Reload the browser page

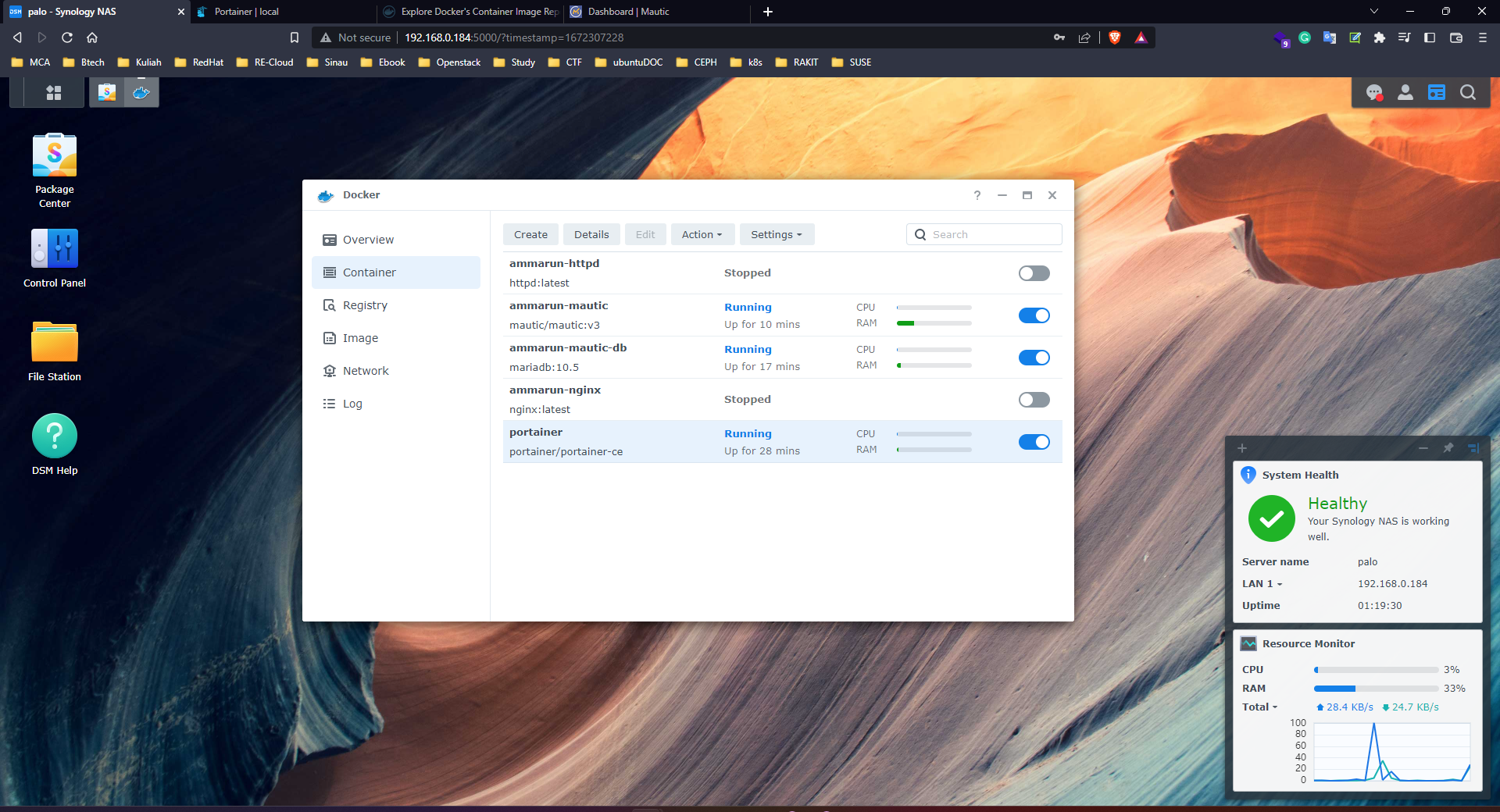67,37
